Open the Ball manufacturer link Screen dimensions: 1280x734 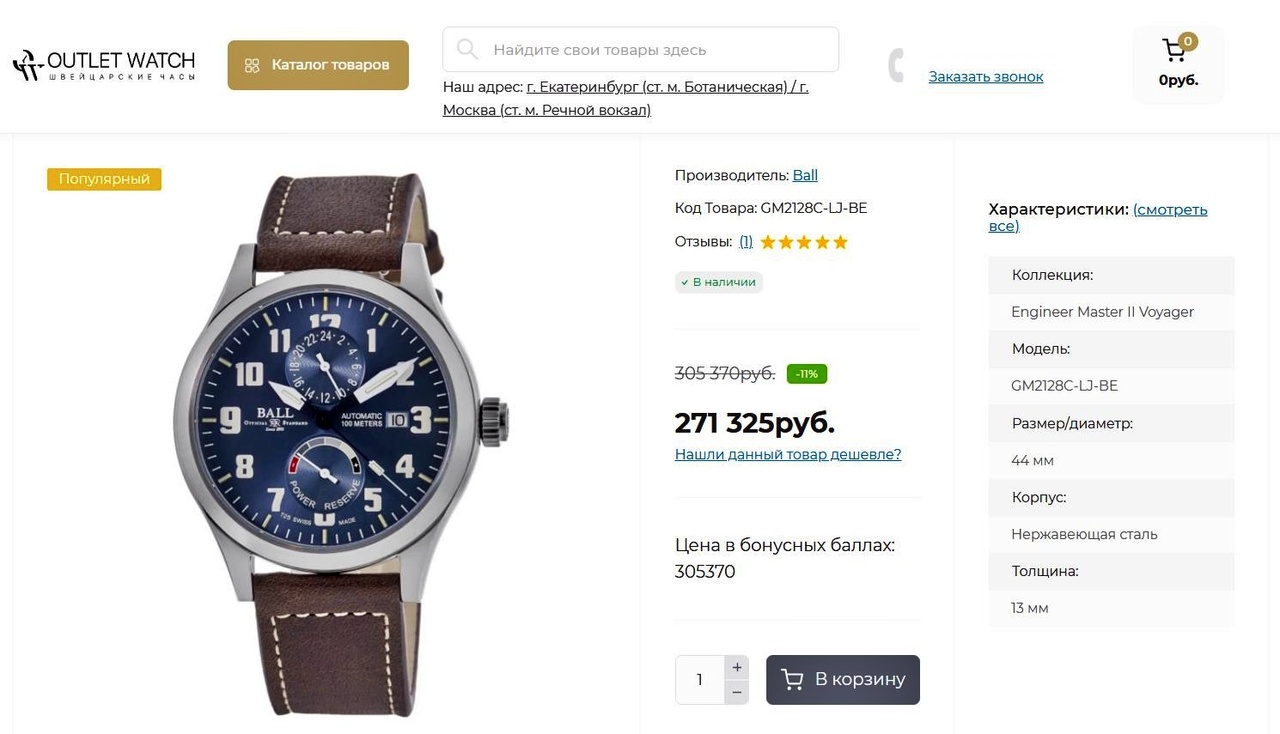[x=805, y=176]
